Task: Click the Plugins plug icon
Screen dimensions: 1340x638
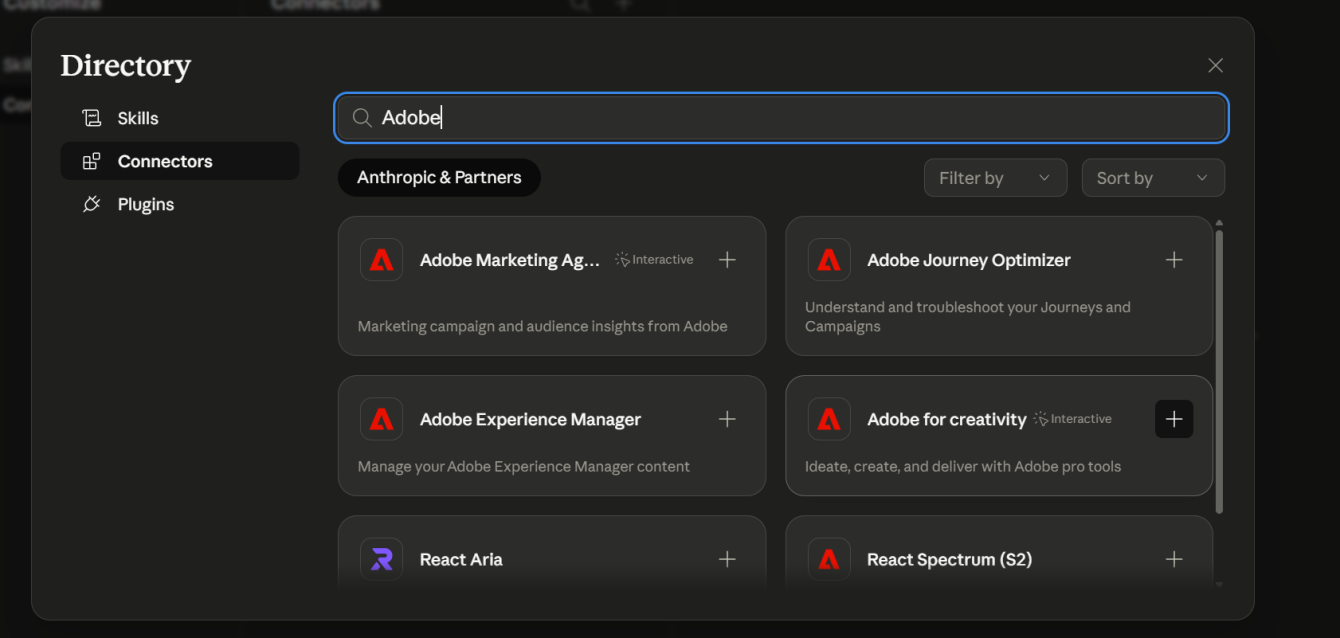Action: coord(92,204)
